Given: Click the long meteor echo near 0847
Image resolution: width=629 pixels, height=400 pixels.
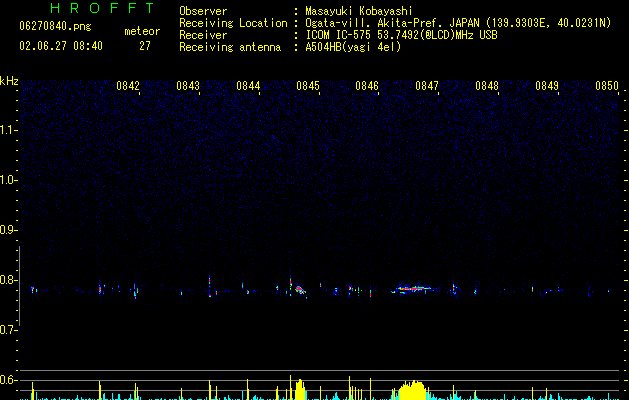Looking at the screenshot, I should point(412,288).
